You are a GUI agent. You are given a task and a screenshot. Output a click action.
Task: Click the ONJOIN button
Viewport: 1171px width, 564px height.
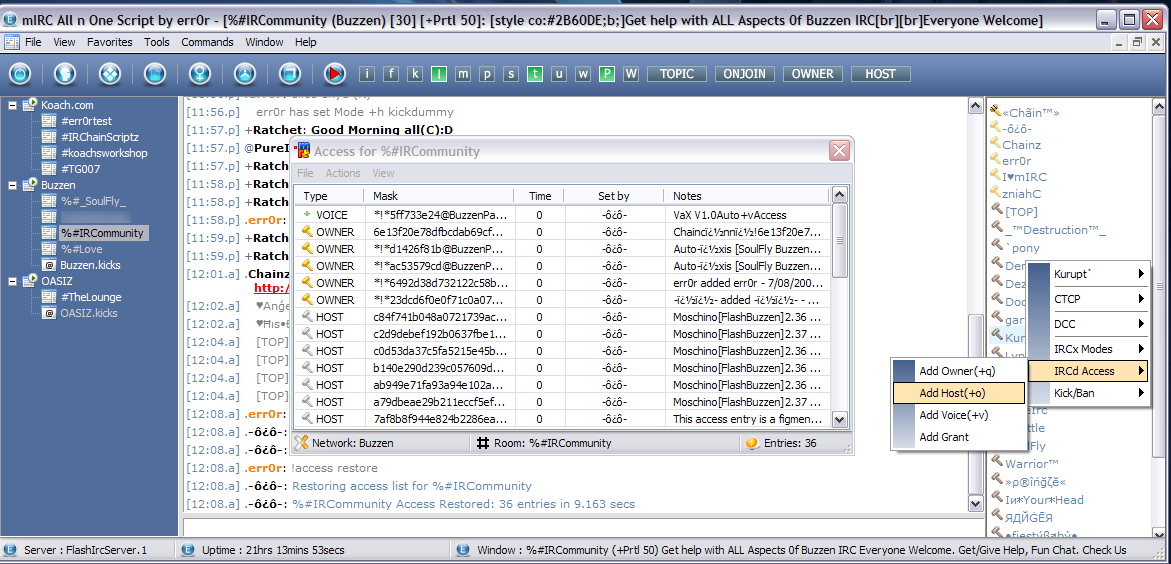(x=745, y=74)
